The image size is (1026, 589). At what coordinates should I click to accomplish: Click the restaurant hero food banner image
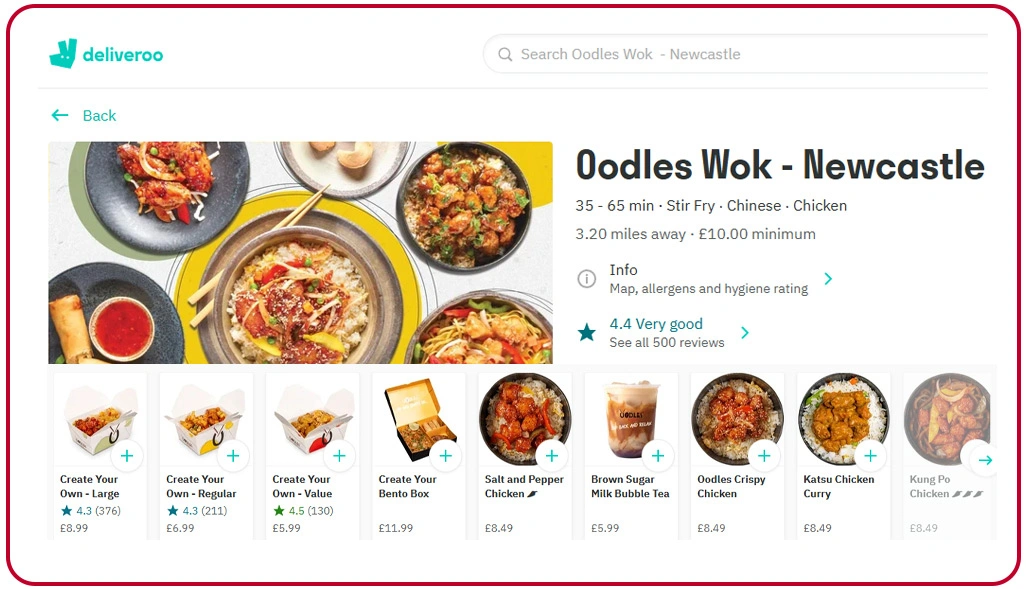300,253
